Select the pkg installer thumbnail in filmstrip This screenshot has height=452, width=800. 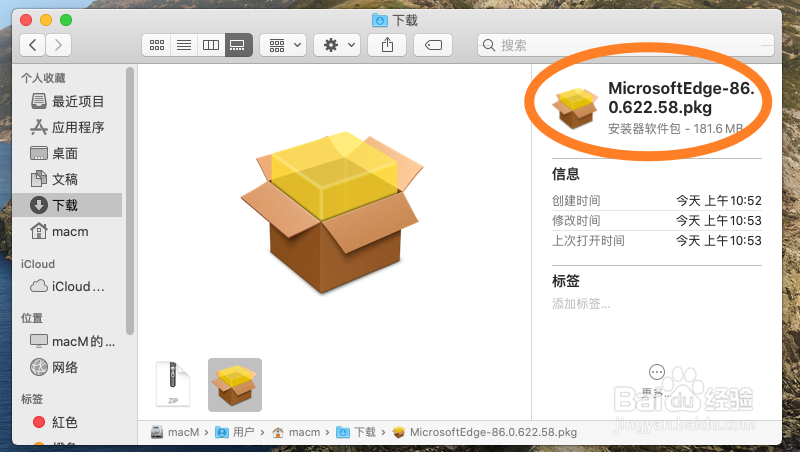[235, 385]
